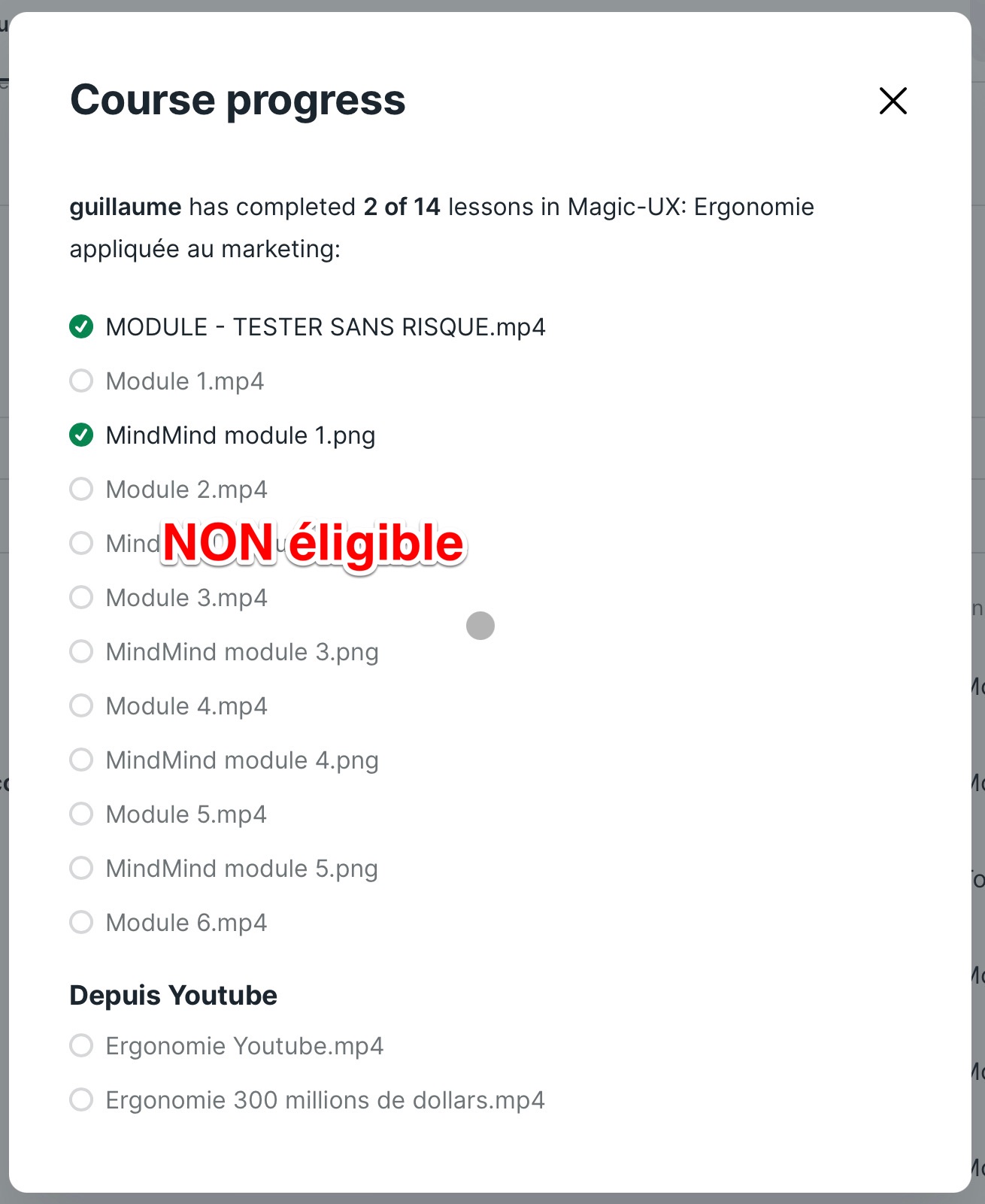This screenshot has height=1204, width=985.
Task: Mark MindMind module 3.png circle
Action: (x=81, y=652)
